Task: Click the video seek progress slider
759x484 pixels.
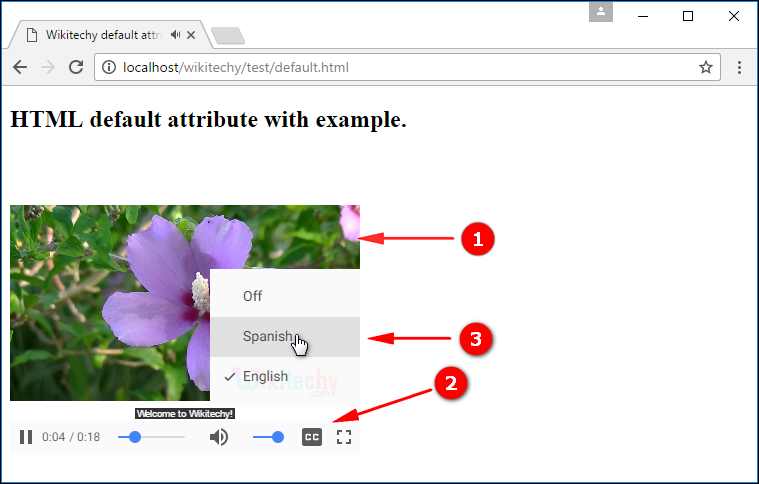Action: click(151, 437)
